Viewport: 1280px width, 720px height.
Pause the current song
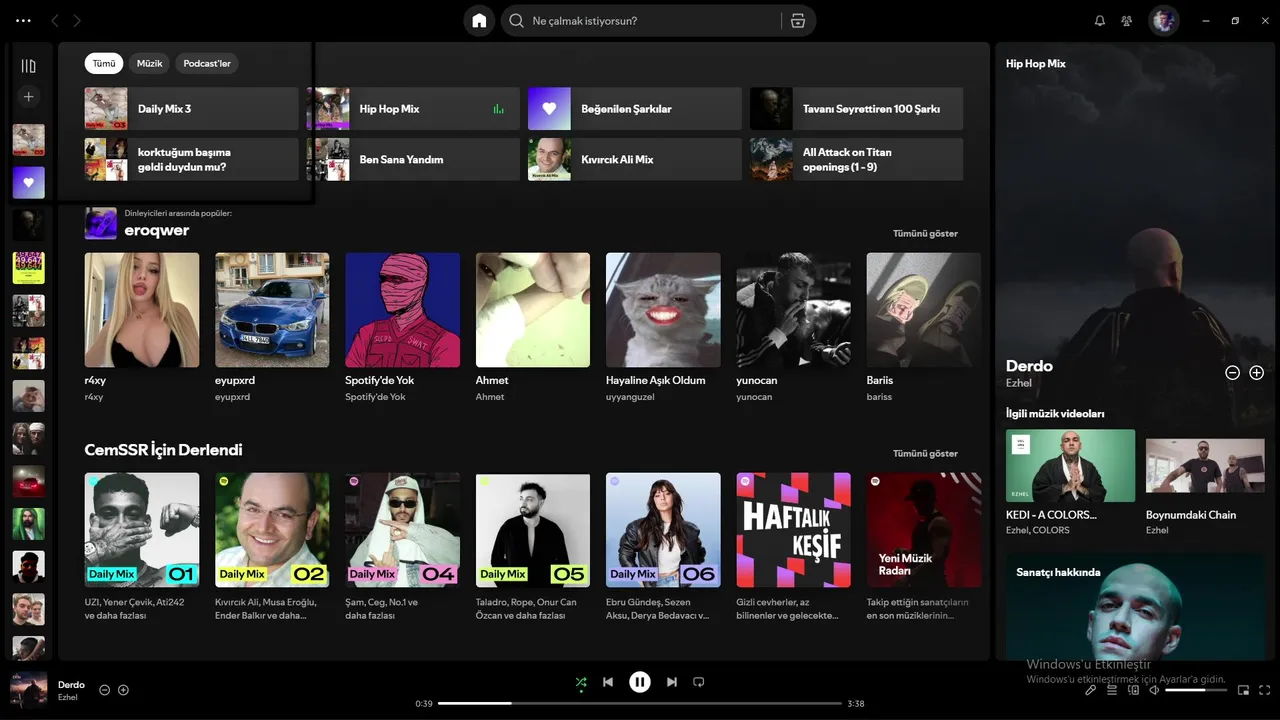click(x=640, y=682)
